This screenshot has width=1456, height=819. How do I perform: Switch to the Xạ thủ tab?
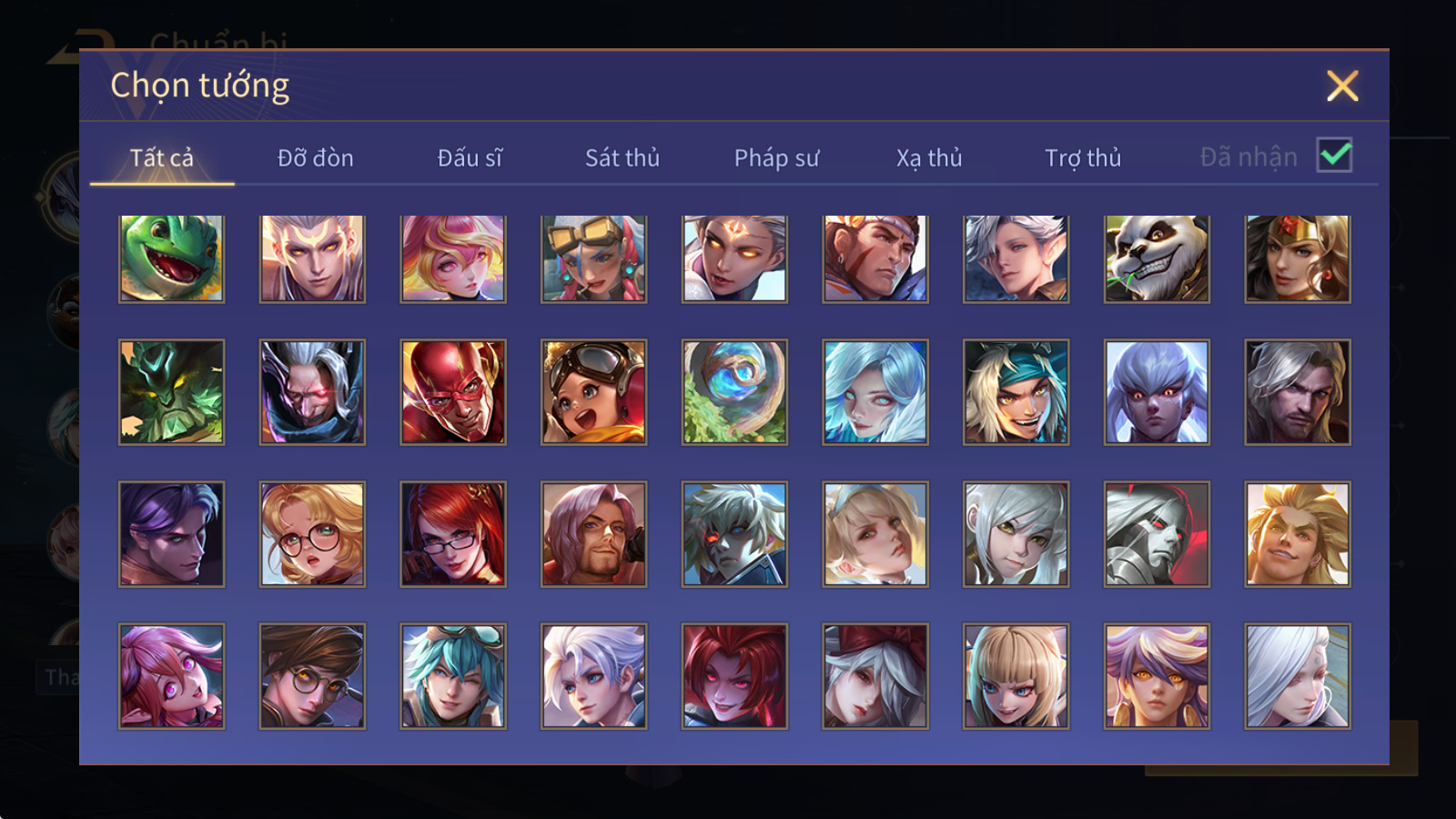click(x=929, y=157)
